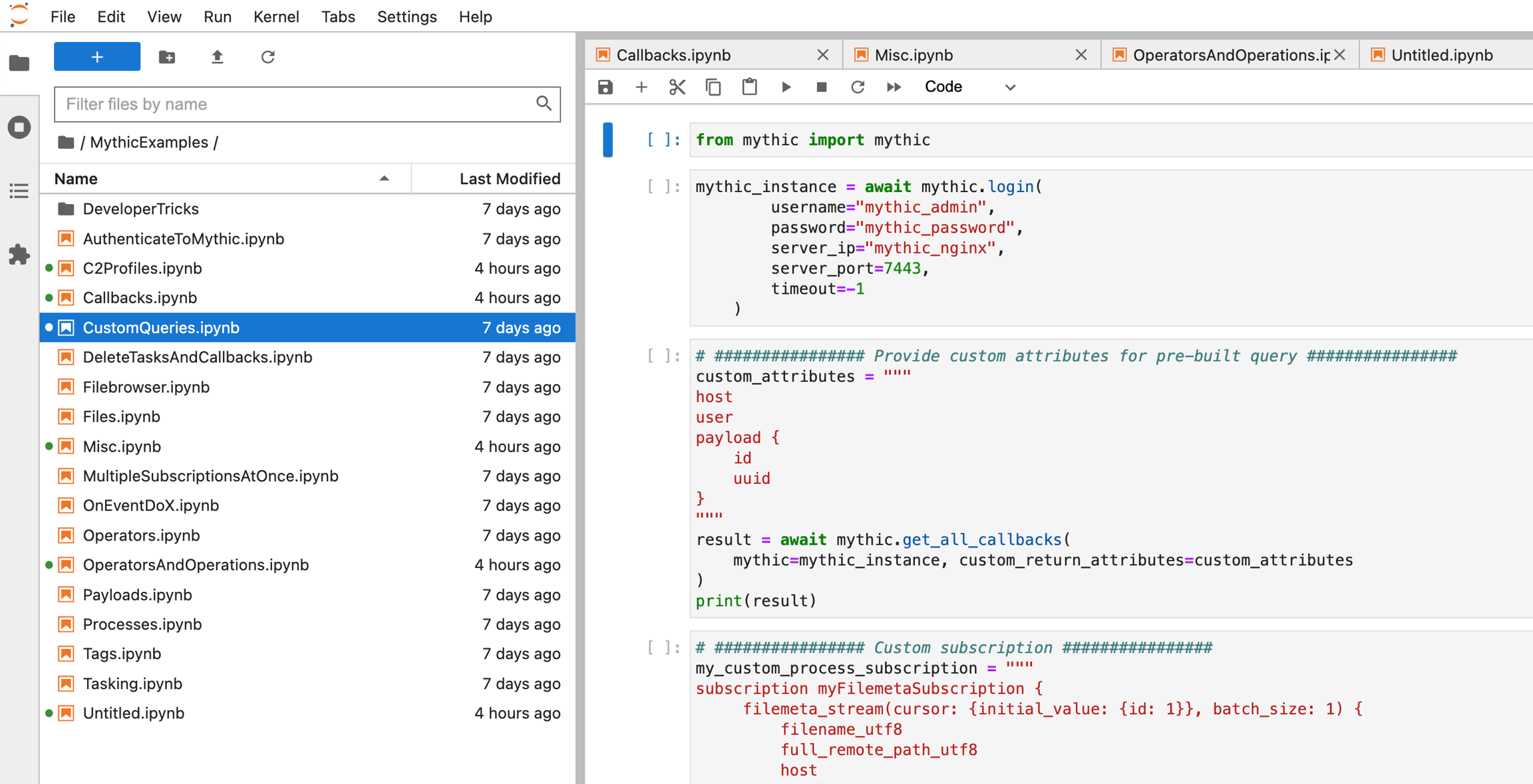Open the cell type Code dropdown
The width and height of the screenshot is (1533, 784).
tap(969, 87)
